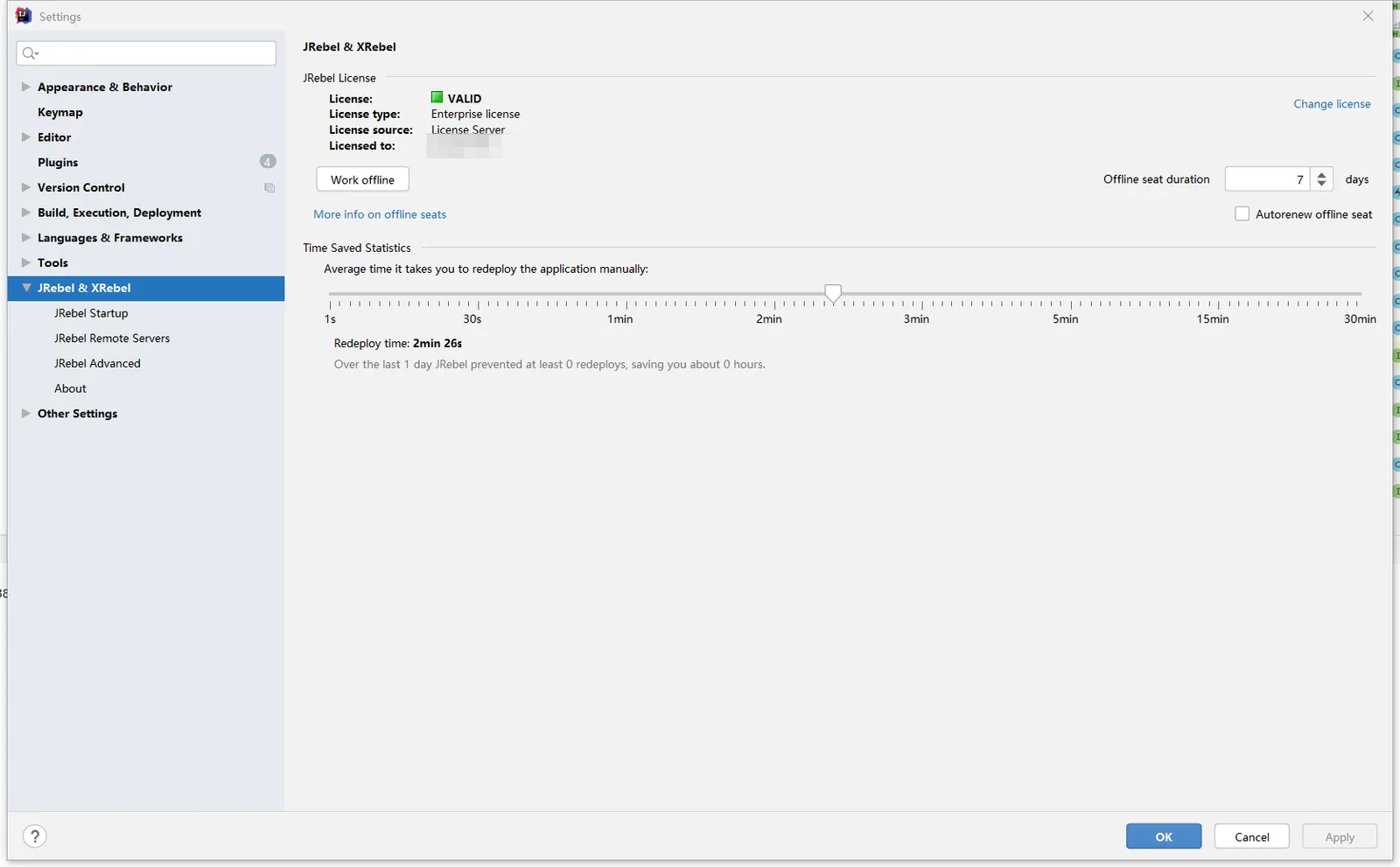This screenshot has width=1400, height=867.
Task: Expand Build, Execution, Deployment section
Action: (26, 213)
